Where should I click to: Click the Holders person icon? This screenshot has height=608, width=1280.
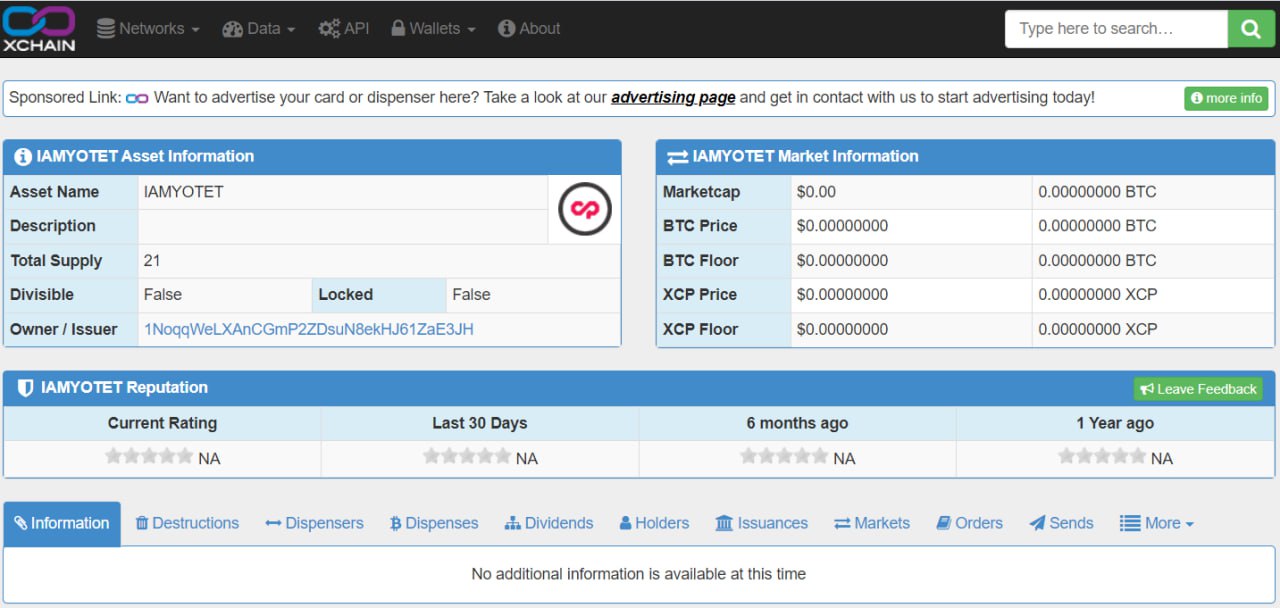click(625, 523)
